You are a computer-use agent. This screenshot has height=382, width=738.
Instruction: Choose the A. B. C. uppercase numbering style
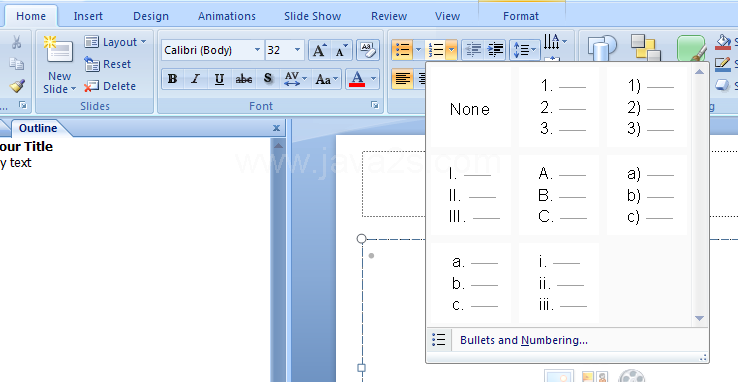[559, 195]
